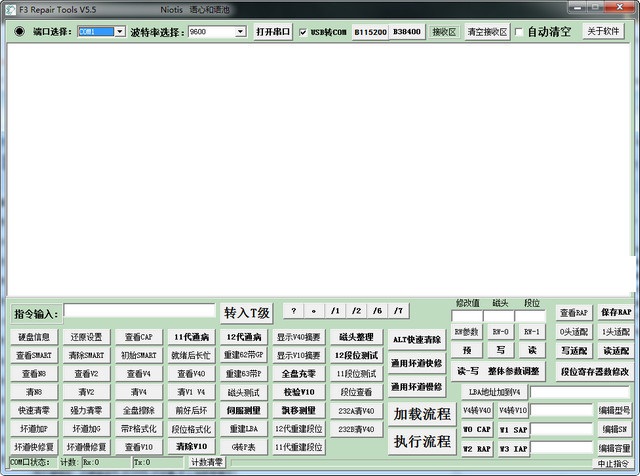Image resolution: width=640 pixels, height=476 pixels.
Task: Open the COM1 port dropdown
Action: 120,31
